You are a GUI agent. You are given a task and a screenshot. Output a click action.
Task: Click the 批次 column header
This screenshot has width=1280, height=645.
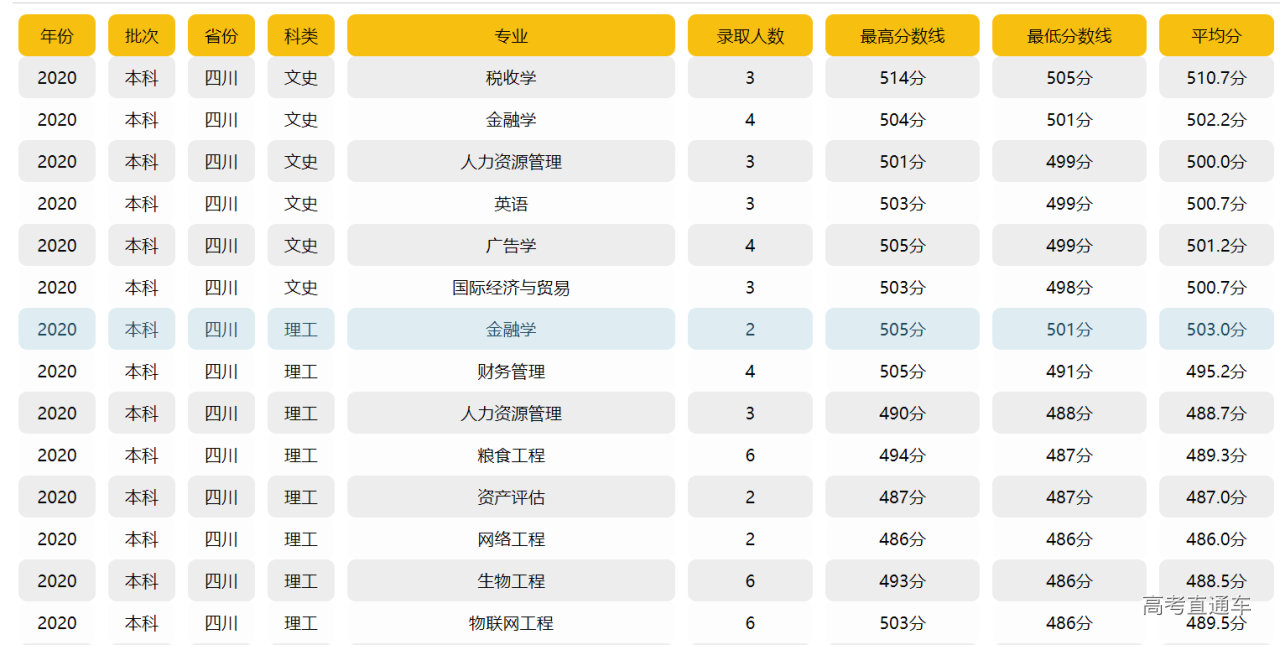coord(141,36)
